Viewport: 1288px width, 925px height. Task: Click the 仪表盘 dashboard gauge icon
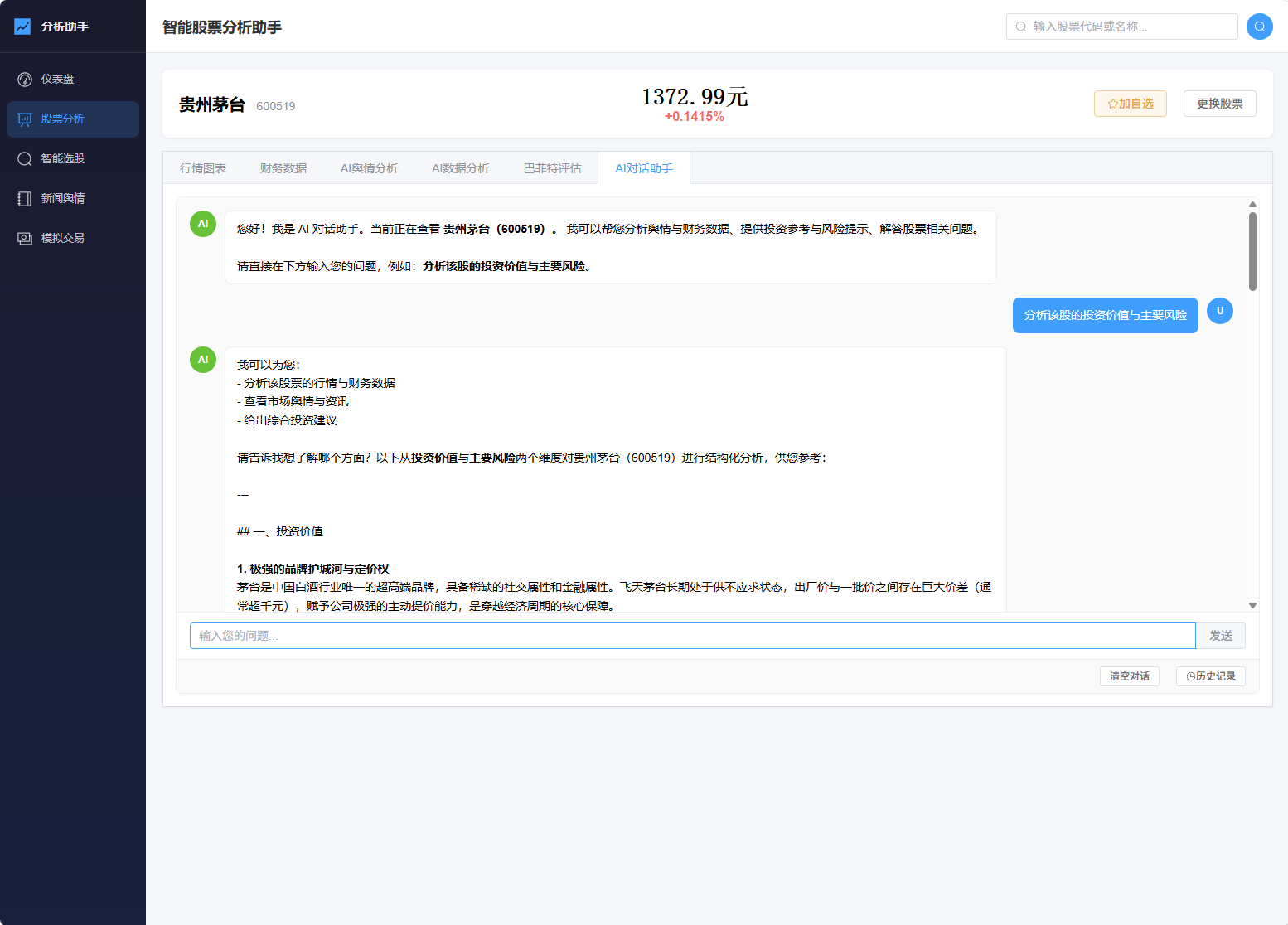tap(25, 80)
